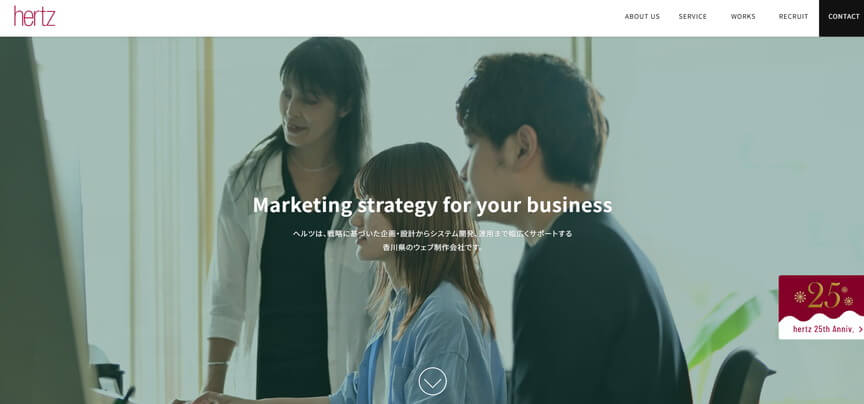Select RECRUIT in the navigation
Viewport: 864px width, 404px height.
pos(793,17)
